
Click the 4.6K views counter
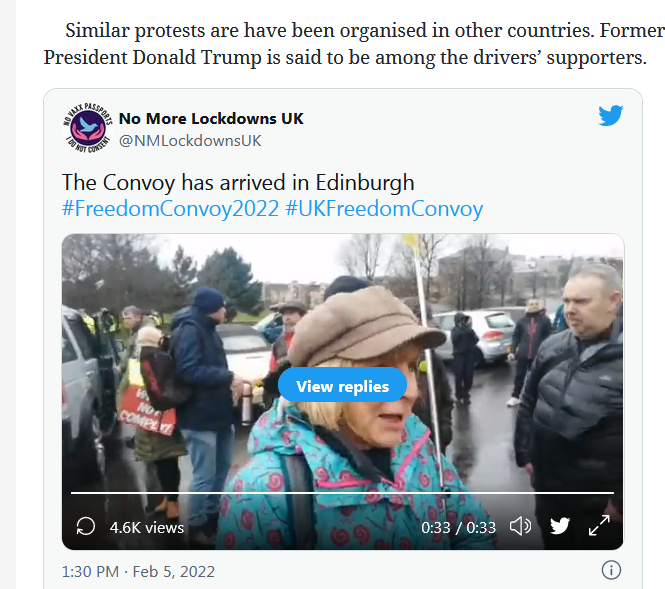pos(147,528)
